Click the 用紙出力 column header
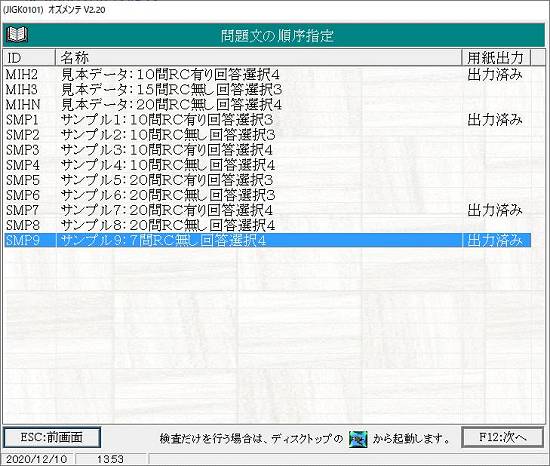The height and width of the screenshot is (466, 550). pos(496,58)
